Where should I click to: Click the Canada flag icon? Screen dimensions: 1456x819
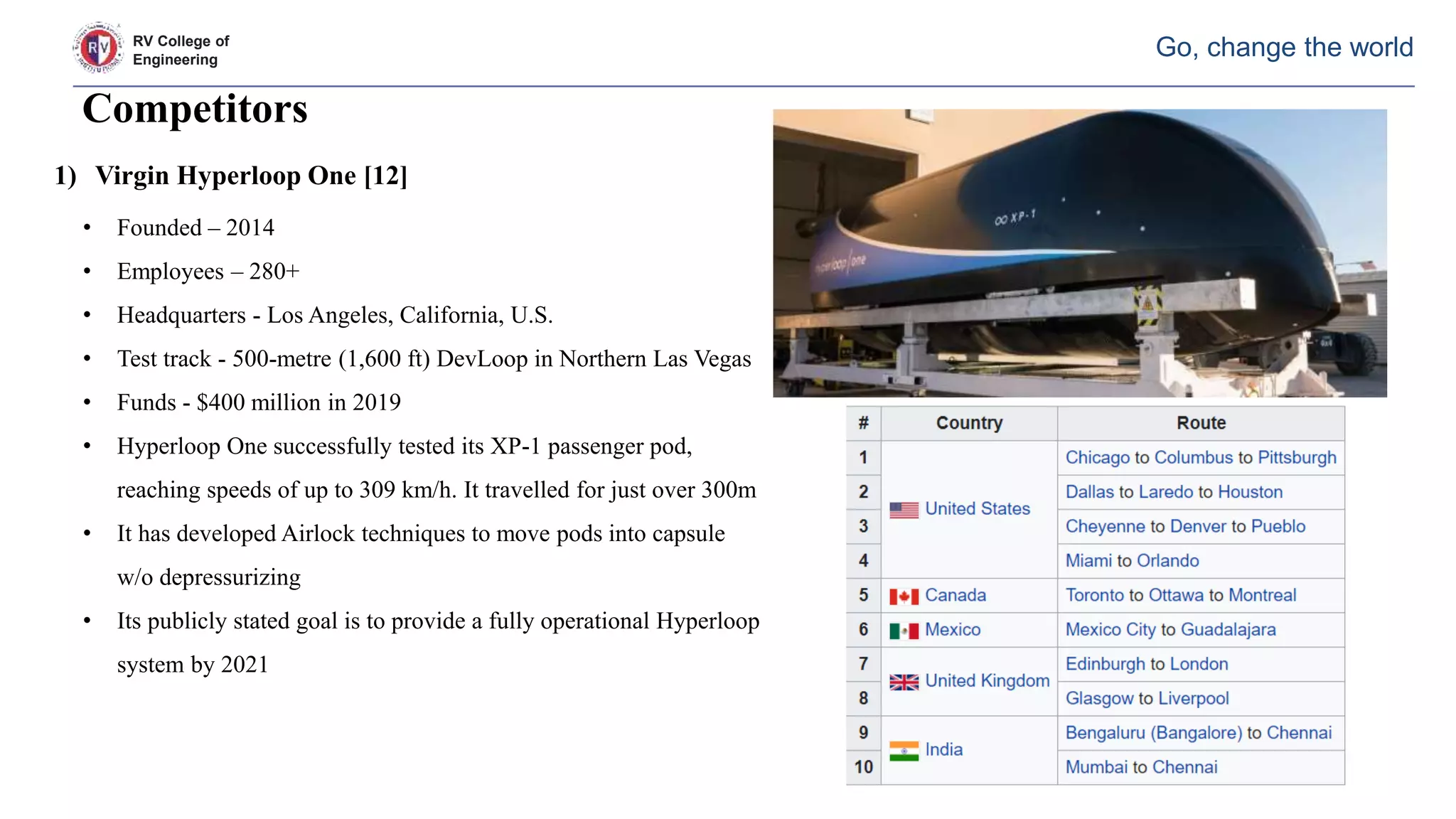coord(904,596)
